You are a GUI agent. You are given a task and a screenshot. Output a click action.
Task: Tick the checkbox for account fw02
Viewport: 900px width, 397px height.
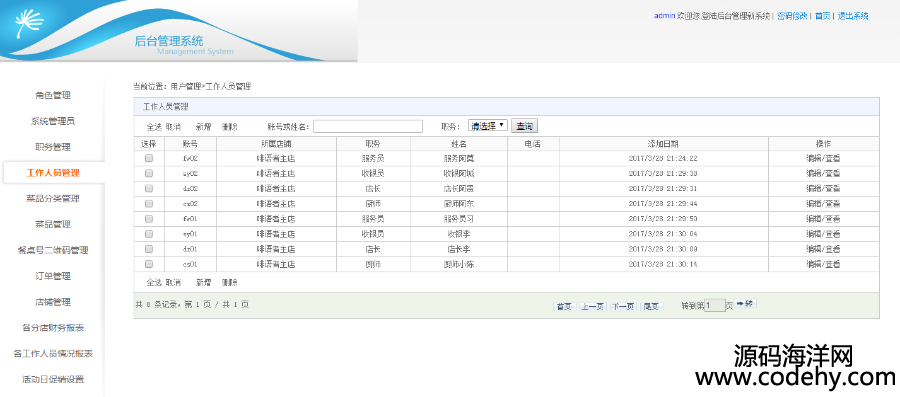(149, 158)
